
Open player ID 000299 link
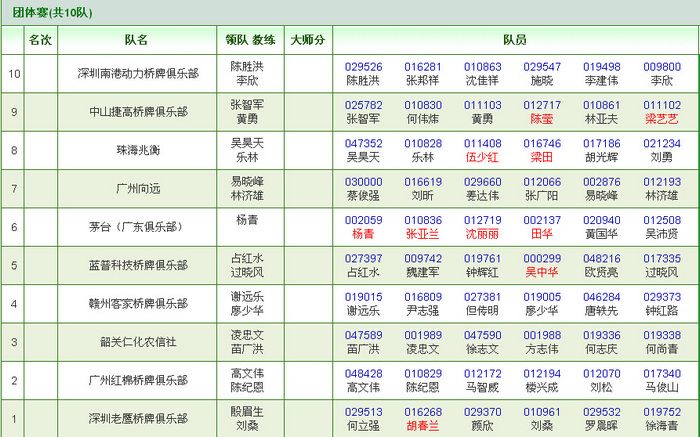coord(542,259)
